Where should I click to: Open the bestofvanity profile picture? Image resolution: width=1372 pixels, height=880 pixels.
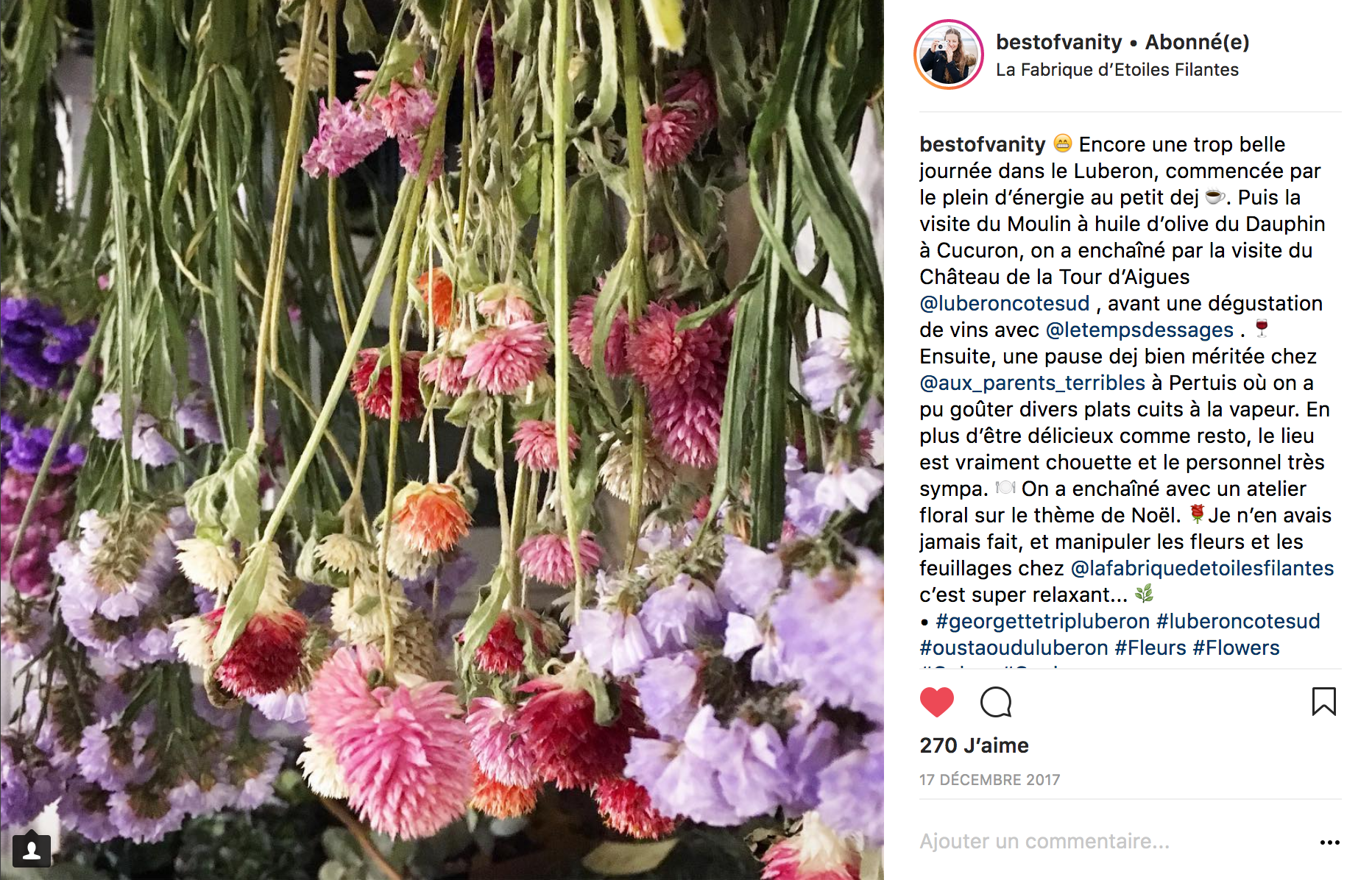(949, 54)
